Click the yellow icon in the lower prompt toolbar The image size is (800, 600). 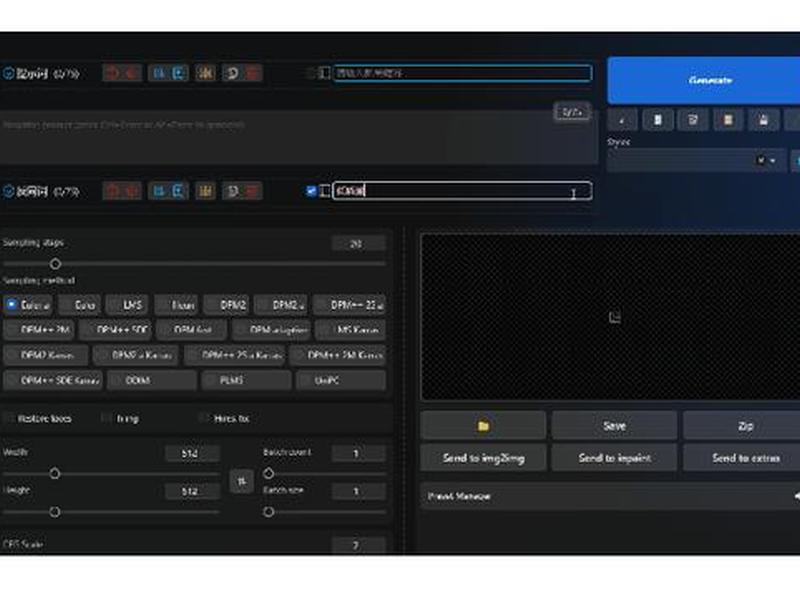tap(205, 191)
